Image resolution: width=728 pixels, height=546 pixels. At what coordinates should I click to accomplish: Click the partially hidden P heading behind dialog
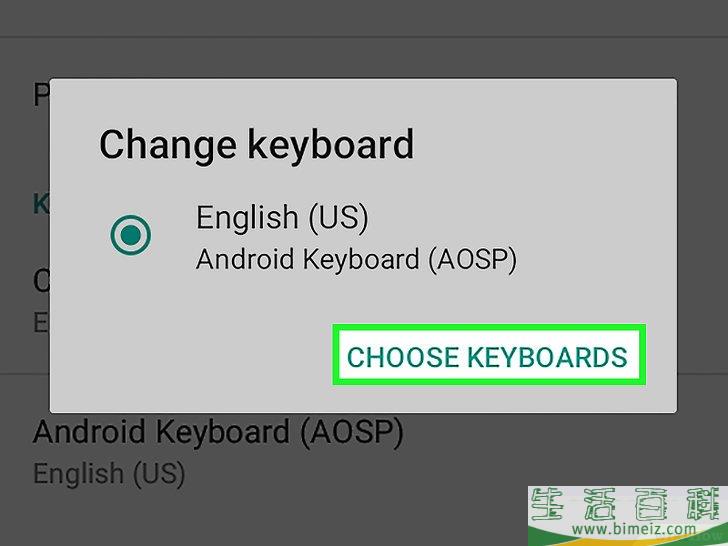click(41, 95)
